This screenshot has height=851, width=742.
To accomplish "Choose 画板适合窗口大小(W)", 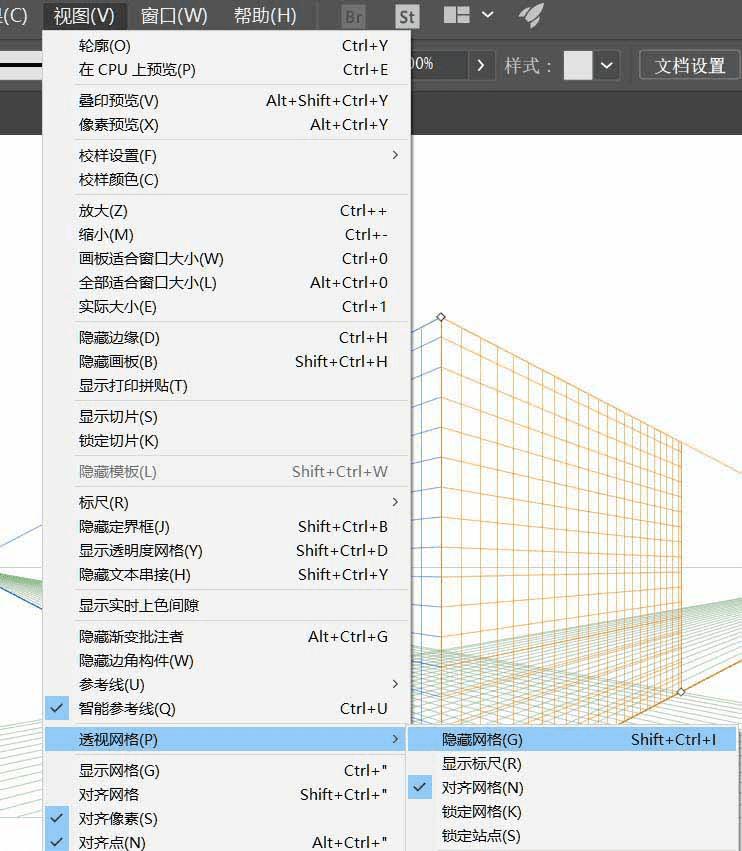I will click(227, 258).
